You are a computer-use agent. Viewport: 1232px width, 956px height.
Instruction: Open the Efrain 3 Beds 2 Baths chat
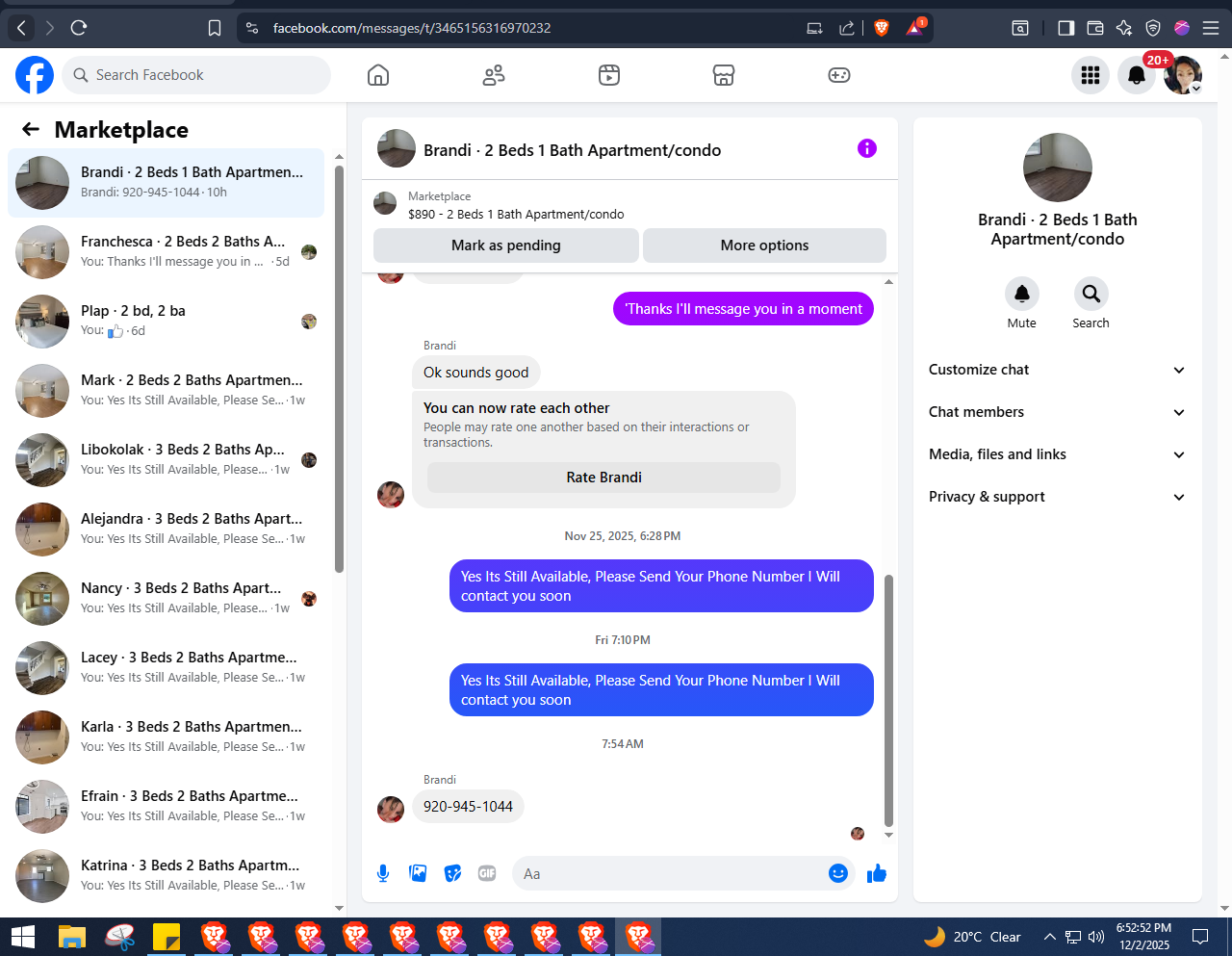pos(166,807)
